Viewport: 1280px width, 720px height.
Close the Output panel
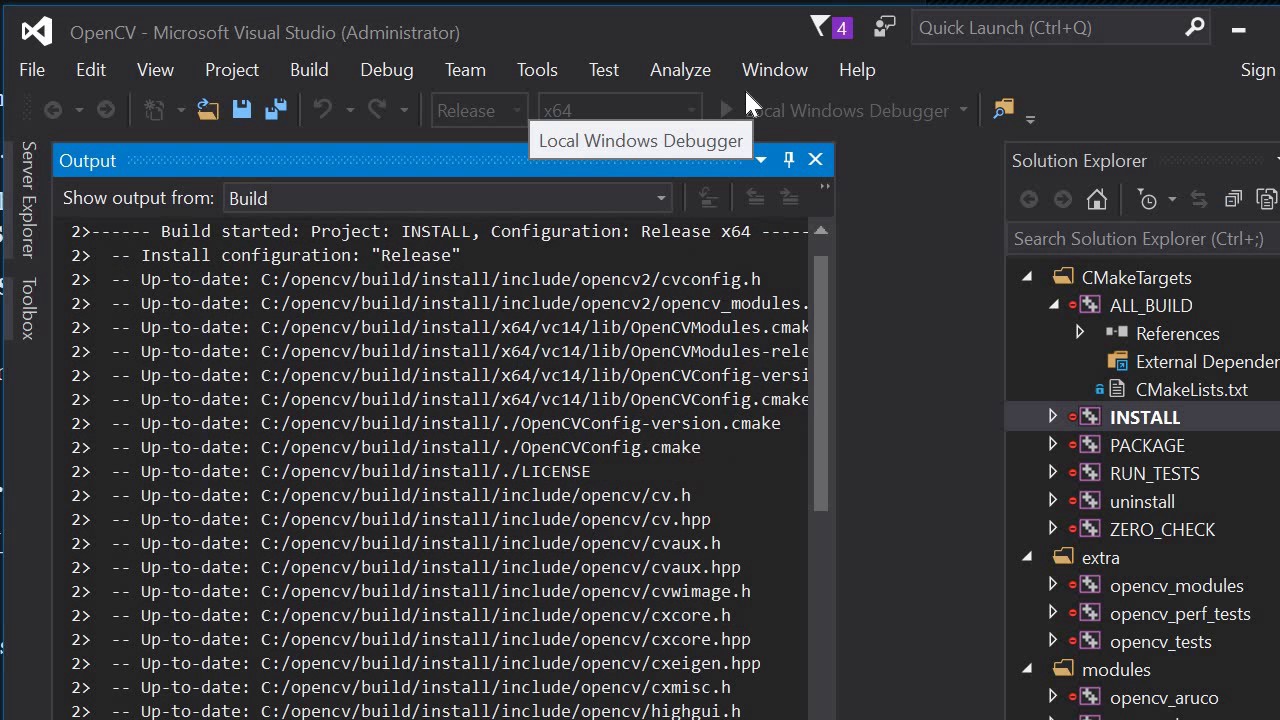click(x=816, y=160)
